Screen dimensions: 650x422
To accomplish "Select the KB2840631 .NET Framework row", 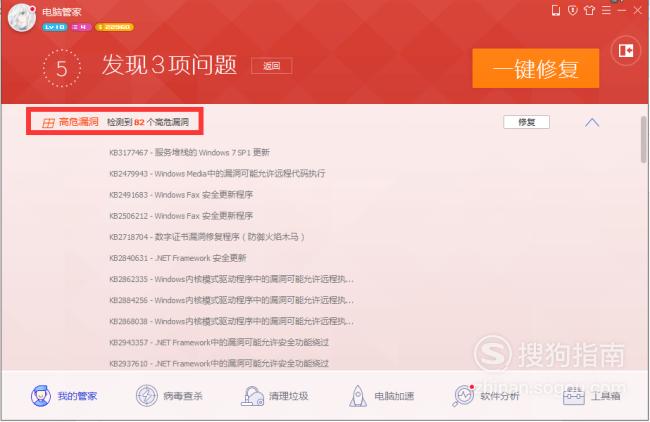I will pyautogui.click(x=178, y=258).
